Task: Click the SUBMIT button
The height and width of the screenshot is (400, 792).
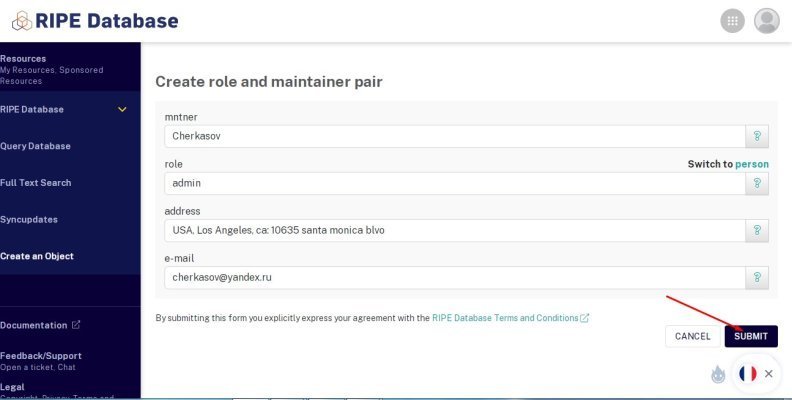Action: pos(751,336)
